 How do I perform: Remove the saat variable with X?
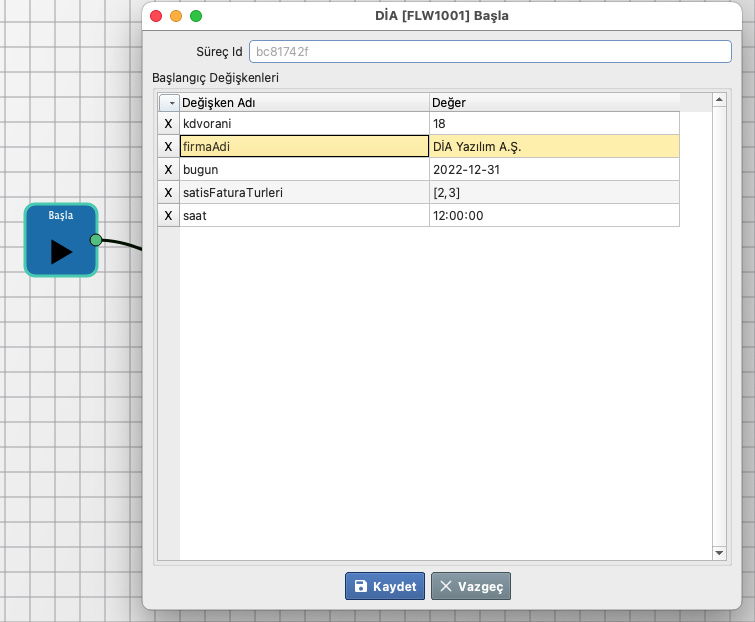tap(168, 215)
